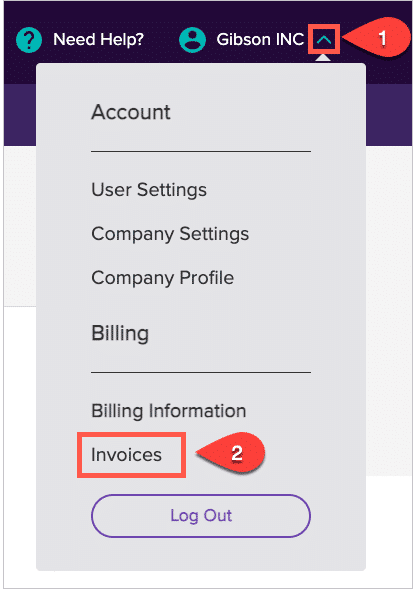Click the teal question mark help icon
Image resolution: width=413 pixels, height=595 pixels.
tap(29, 39)
